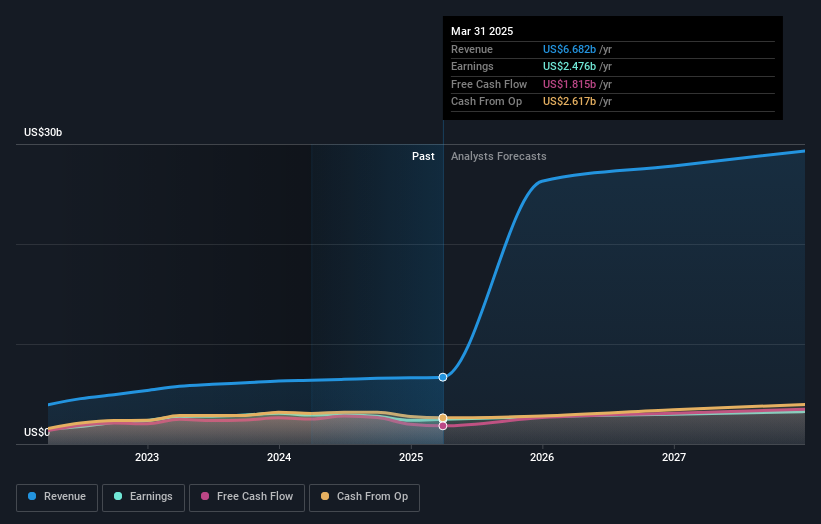Click the 2024 x-axis label
This screenshot has width=821, height=524.
pyautogui.click(x=279, y=457)
